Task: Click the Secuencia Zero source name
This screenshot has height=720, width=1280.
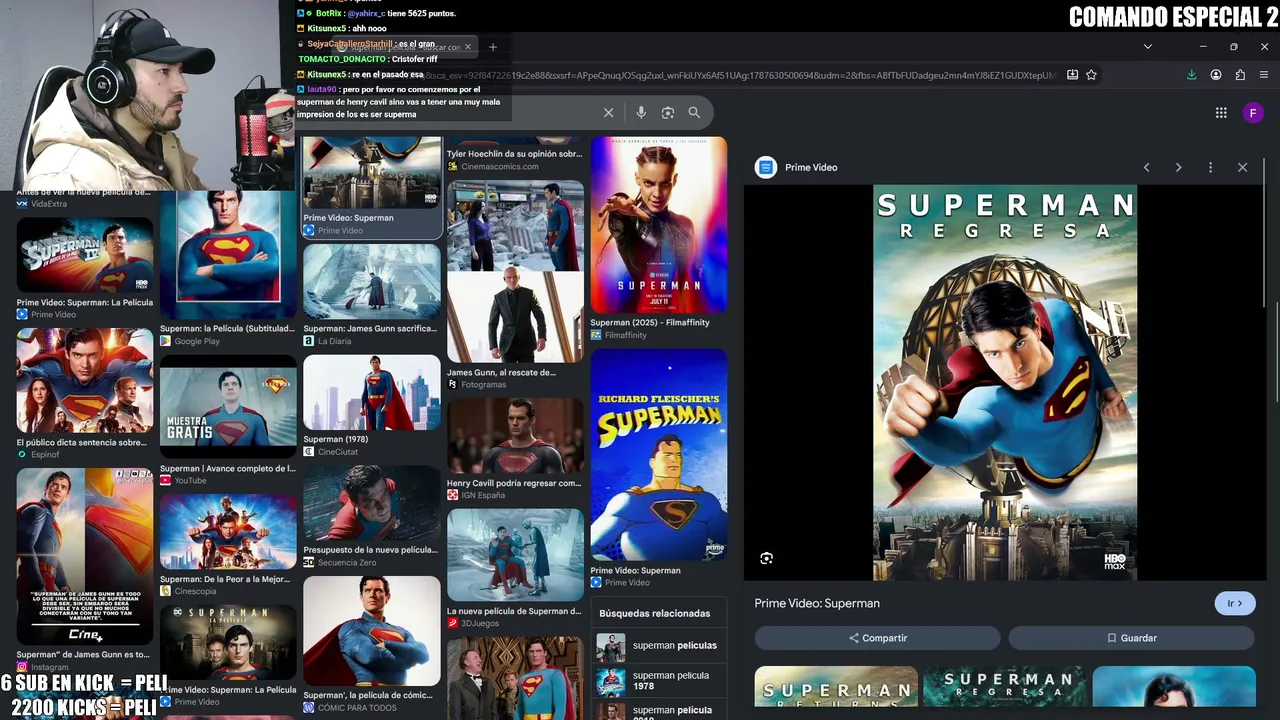Action: point(347,562)
